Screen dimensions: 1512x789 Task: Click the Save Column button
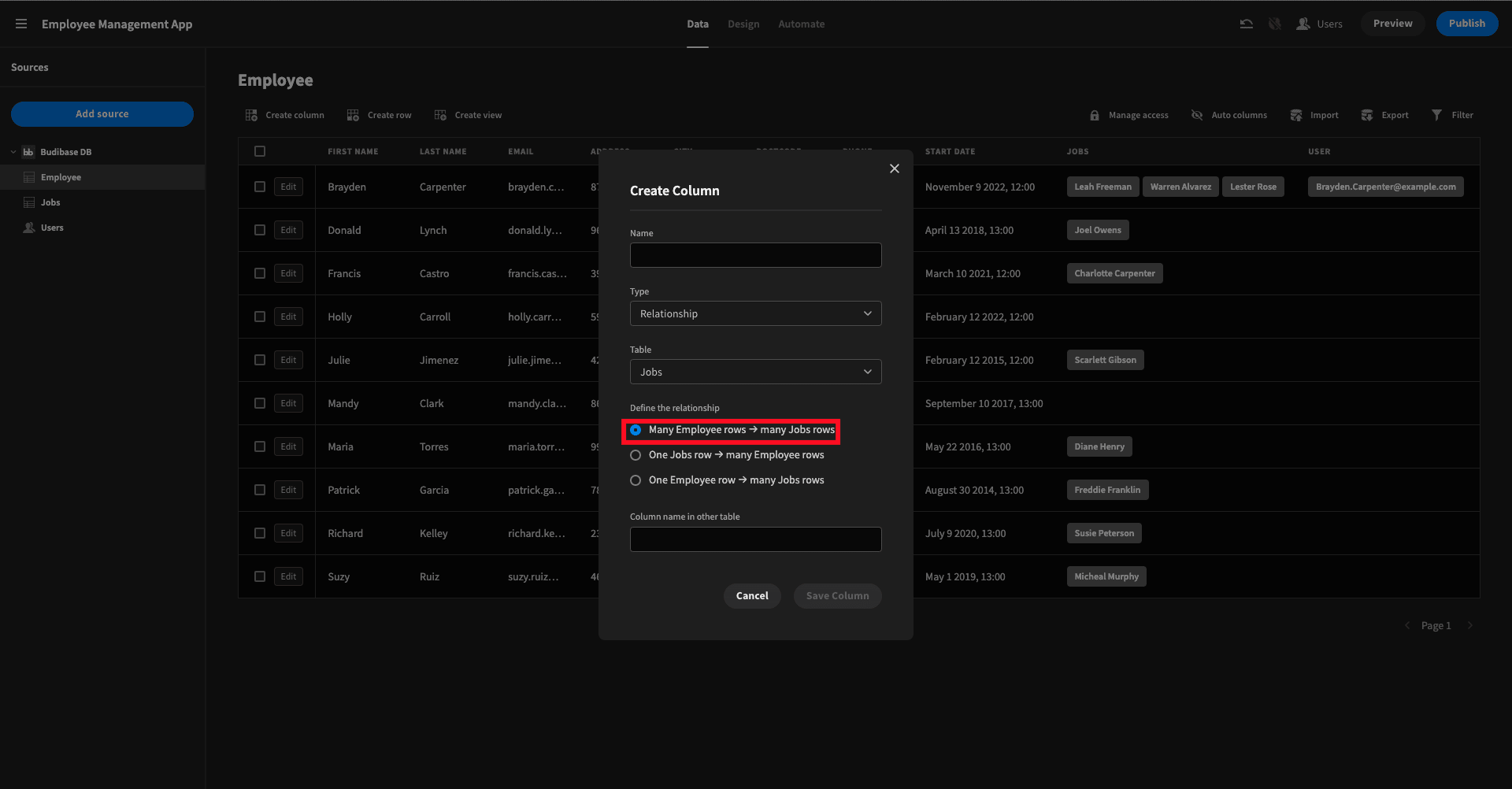pos(838,596)
